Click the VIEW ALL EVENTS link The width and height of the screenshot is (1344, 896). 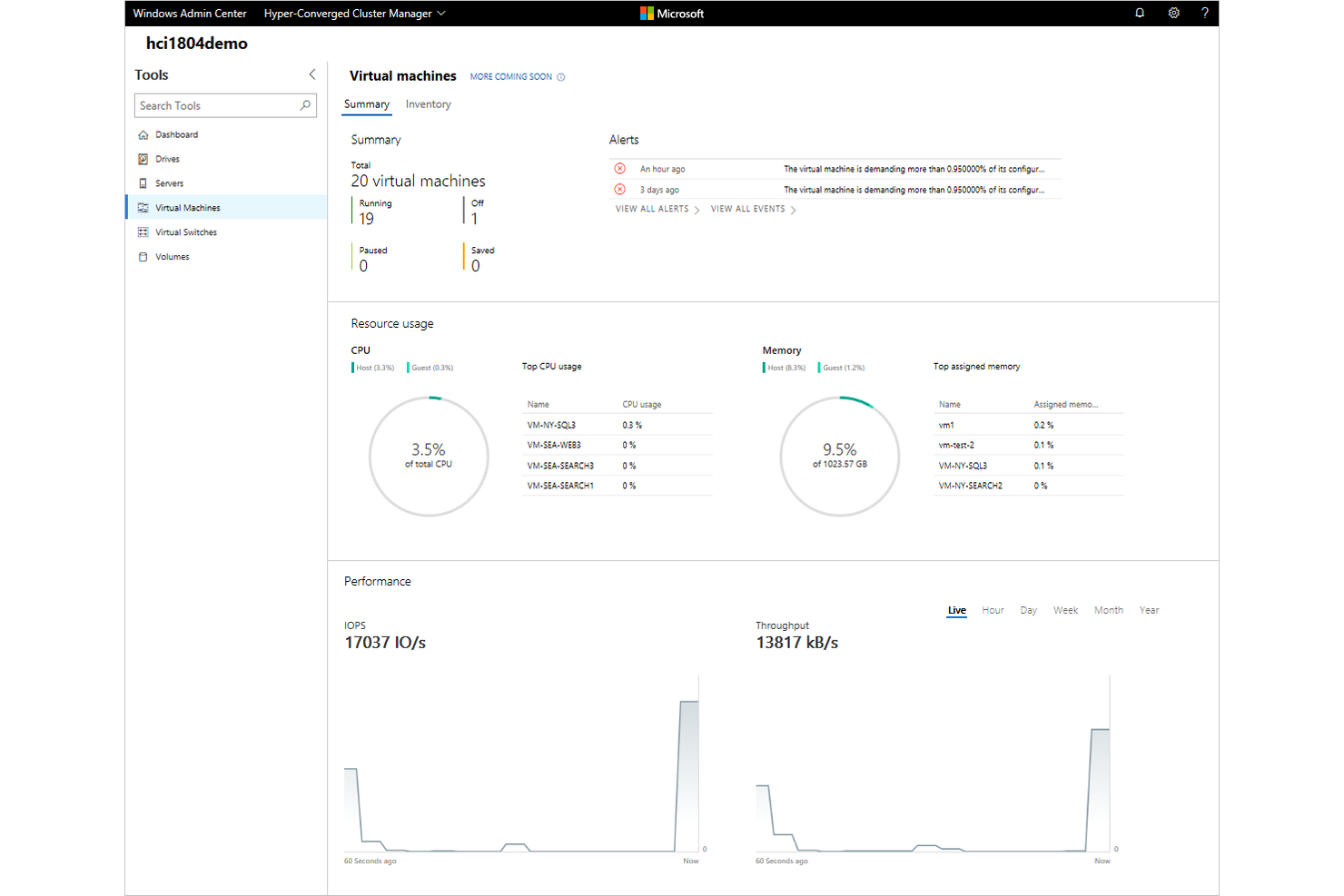click(x=747, y=209)
